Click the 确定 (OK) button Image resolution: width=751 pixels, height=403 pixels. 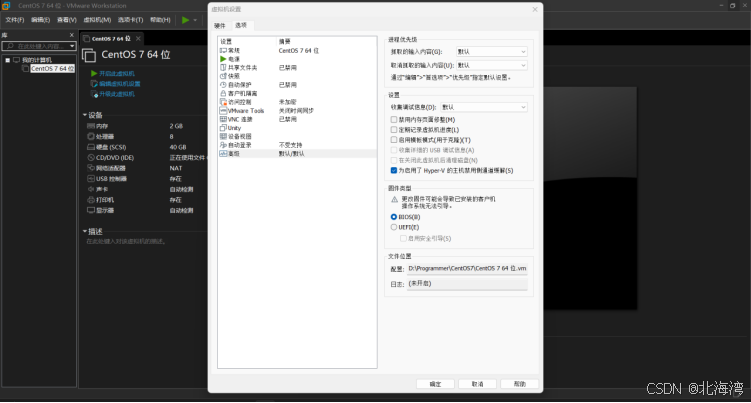pos(435,384)
